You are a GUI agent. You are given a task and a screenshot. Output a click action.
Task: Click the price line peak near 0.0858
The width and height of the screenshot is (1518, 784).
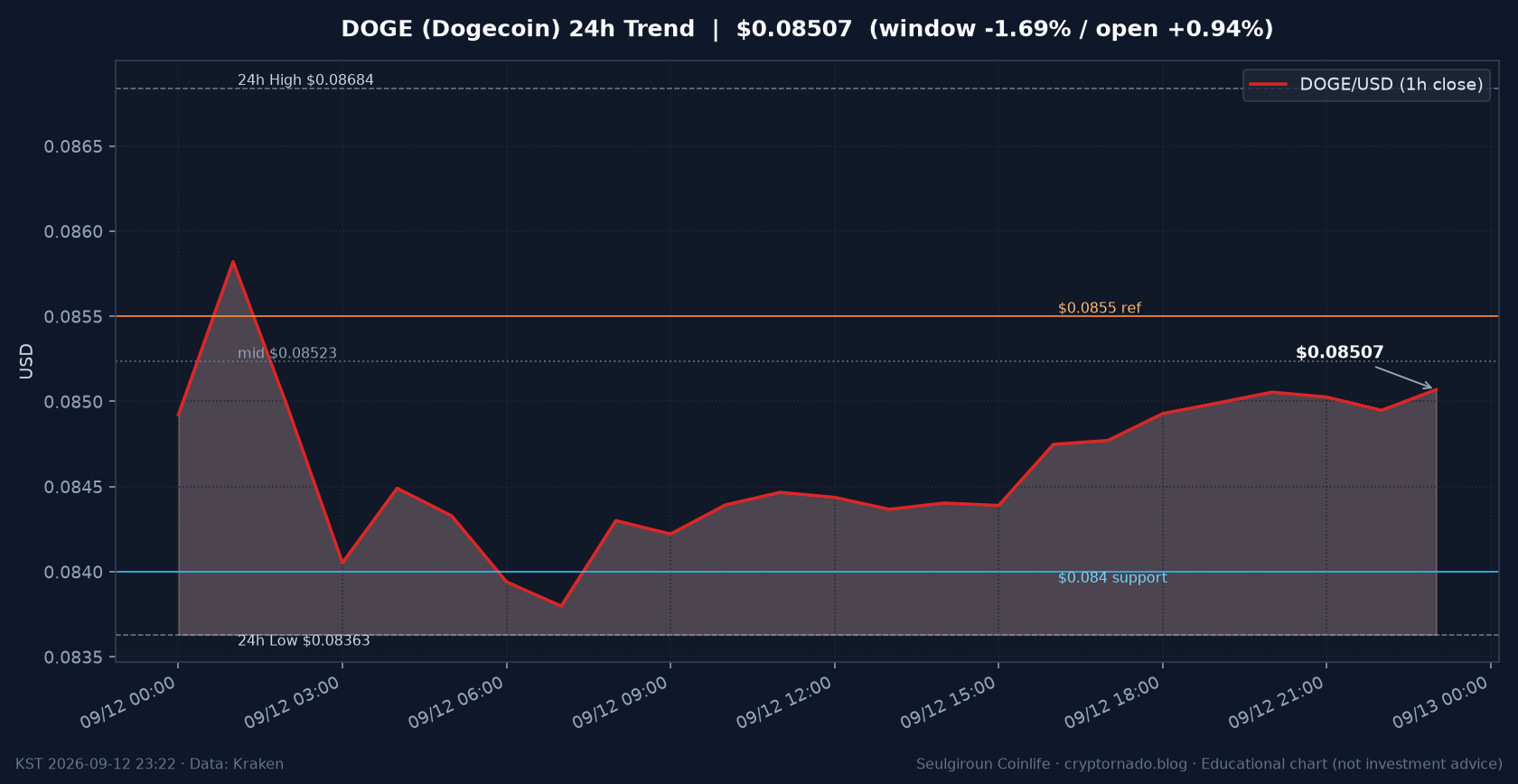click(x=233, y=262)
